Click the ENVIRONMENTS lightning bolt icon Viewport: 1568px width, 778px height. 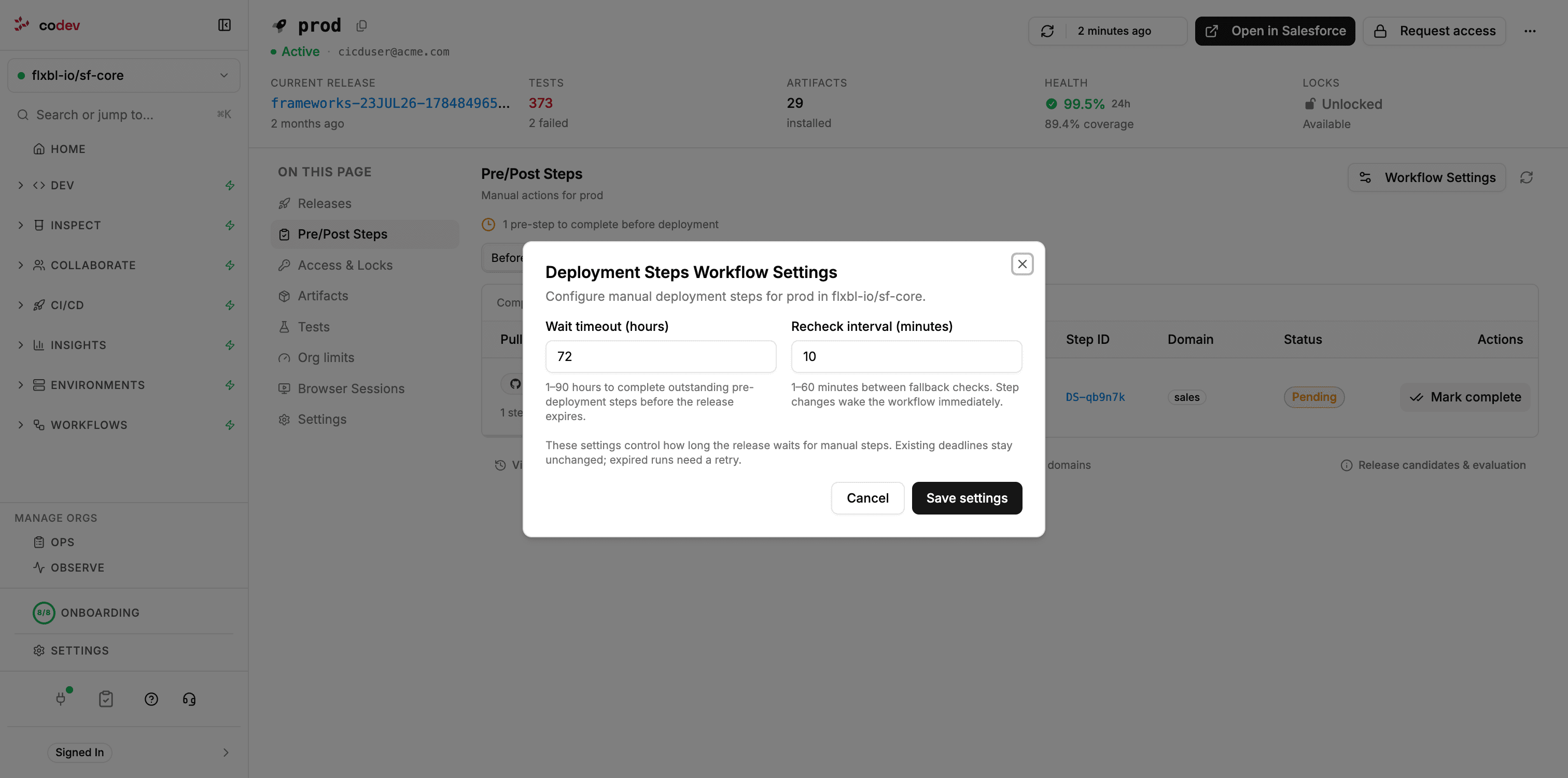(230, 385)
